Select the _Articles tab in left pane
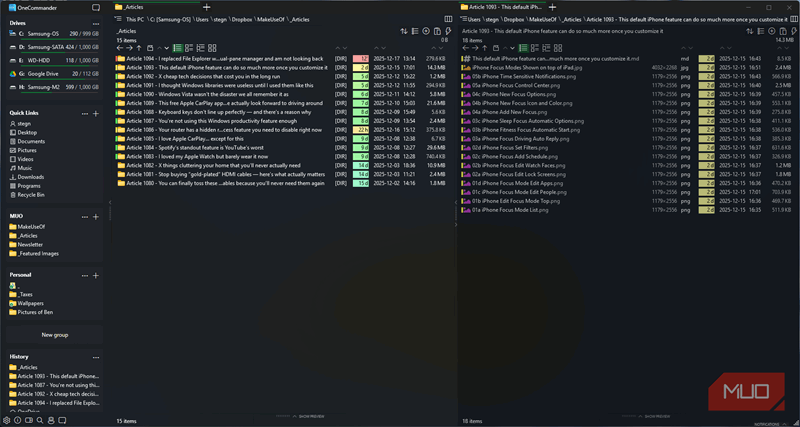The image size is (800, 427). tap(157, 7)
